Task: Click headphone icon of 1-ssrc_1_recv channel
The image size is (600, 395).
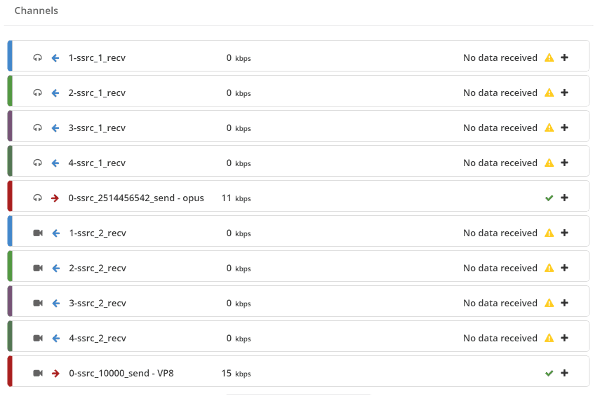Action: (37, 58)
